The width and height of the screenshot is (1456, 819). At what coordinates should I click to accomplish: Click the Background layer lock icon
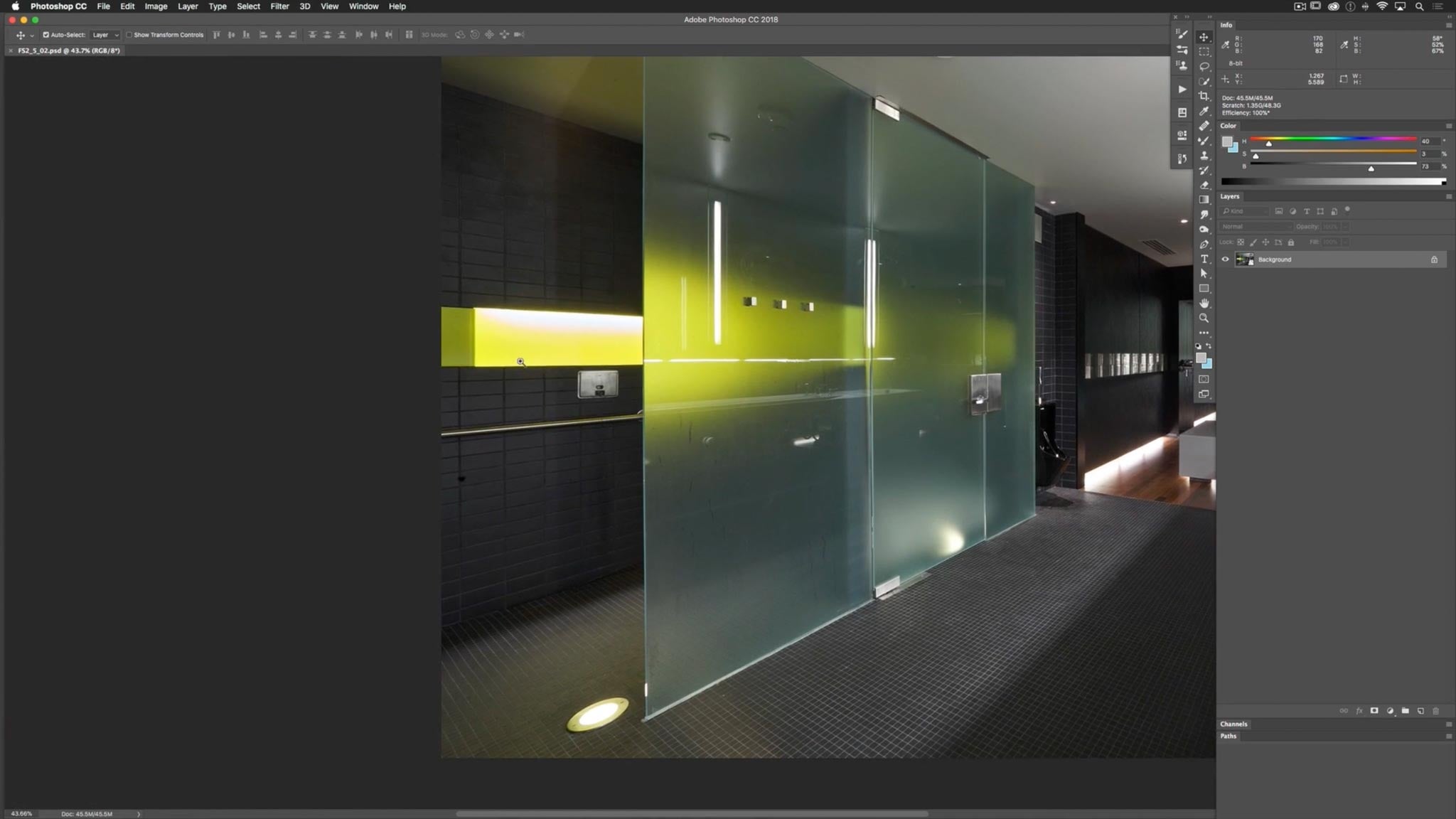pyautogui.click(x=1434, y=259)
